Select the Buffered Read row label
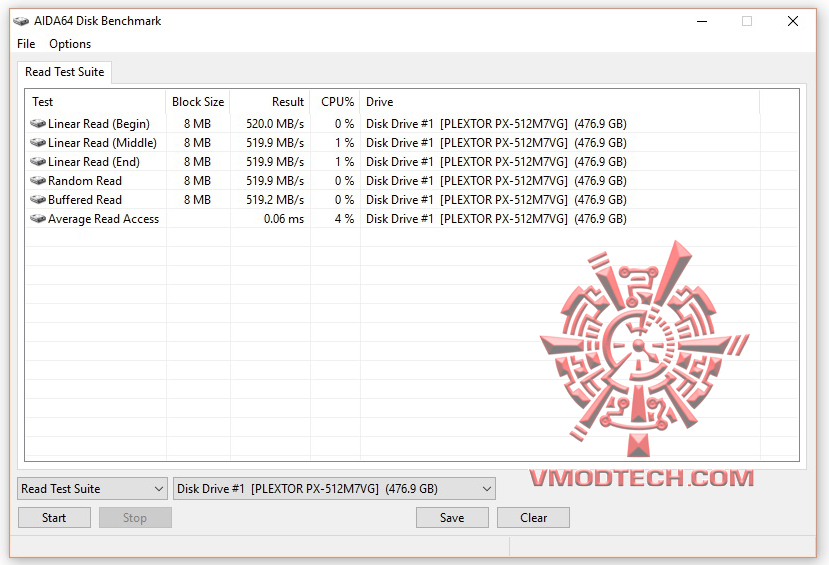The width and height of the screenshot is (829, 565). tap(85, 200)
